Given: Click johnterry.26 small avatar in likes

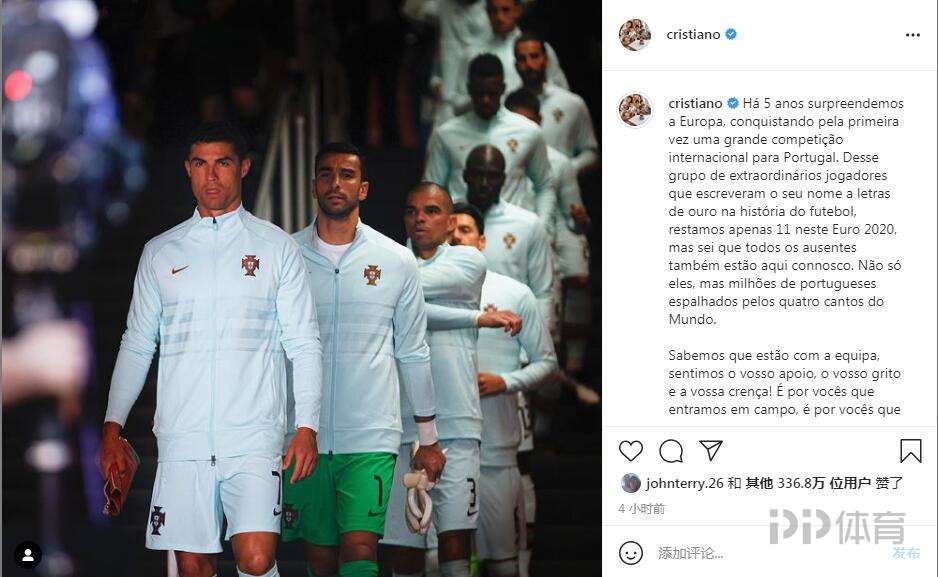Looking at the screenshot, I should [631, 483].
